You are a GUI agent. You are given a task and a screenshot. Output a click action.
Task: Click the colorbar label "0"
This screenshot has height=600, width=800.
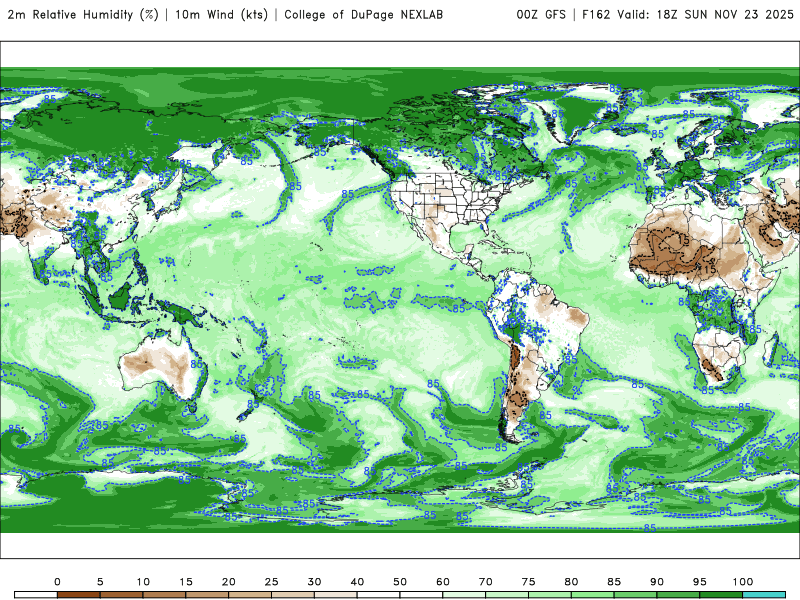tap(57, 582)
